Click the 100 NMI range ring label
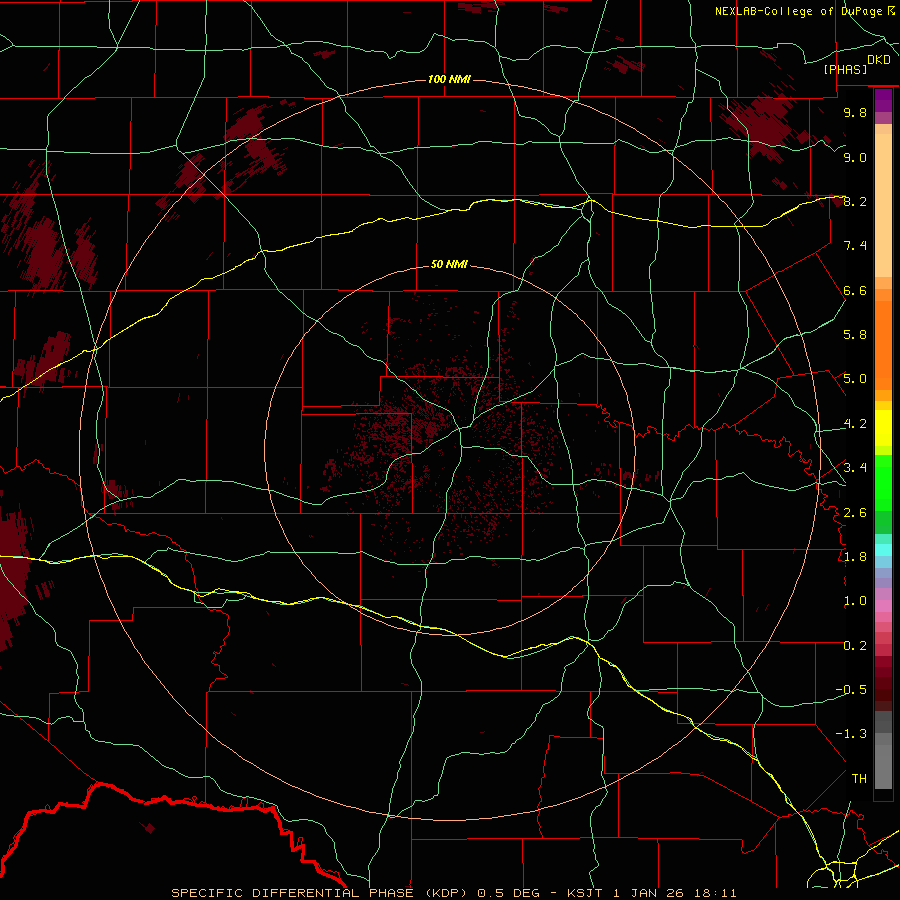900x900 pixels. click(x=449, y=79)
